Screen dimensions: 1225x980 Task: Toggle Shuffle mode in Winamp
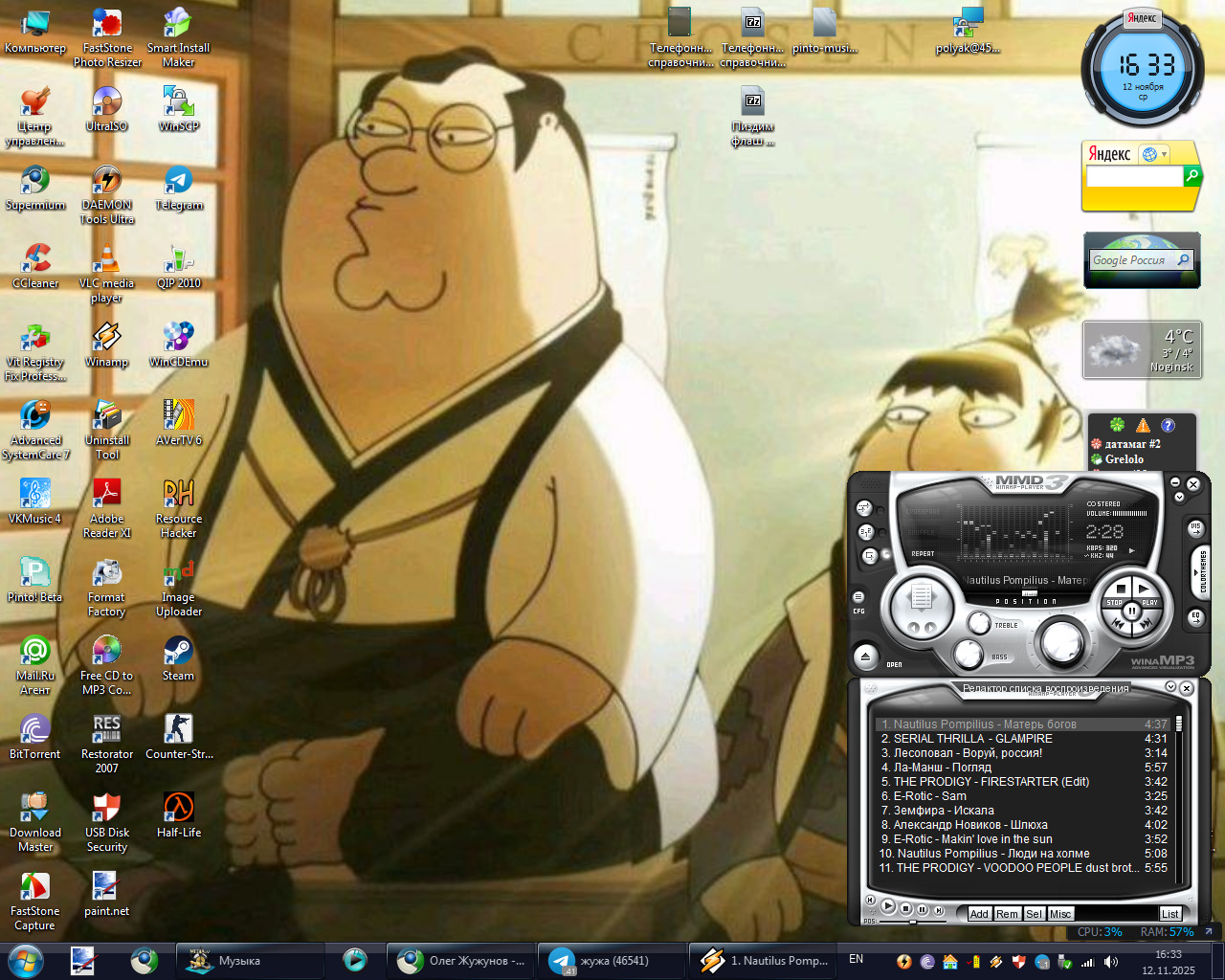click(865, 532)
